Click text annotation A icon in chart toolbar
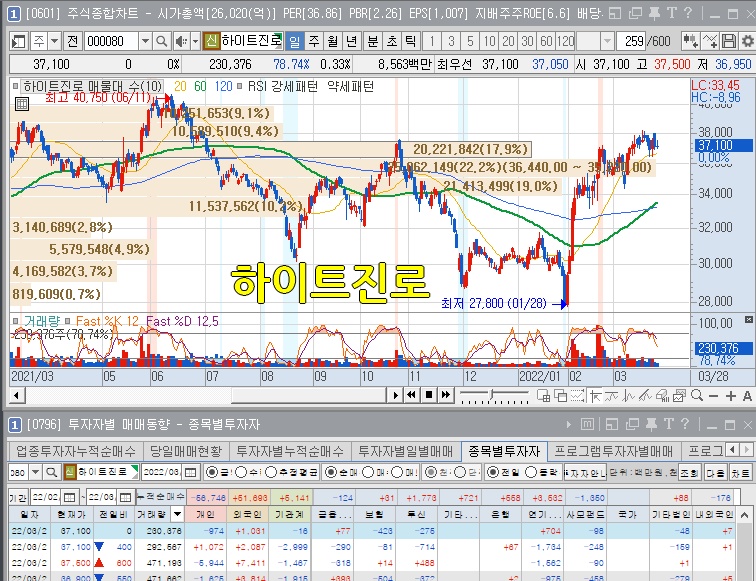The image size is (756, 581). [x=747, y=396]
